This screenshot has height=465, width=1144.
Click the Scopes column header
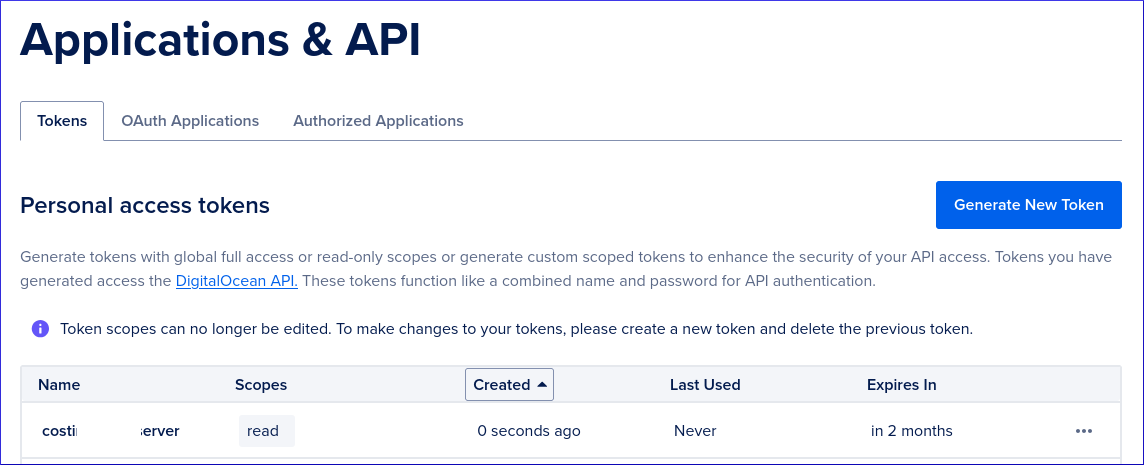tap(260, 385)
